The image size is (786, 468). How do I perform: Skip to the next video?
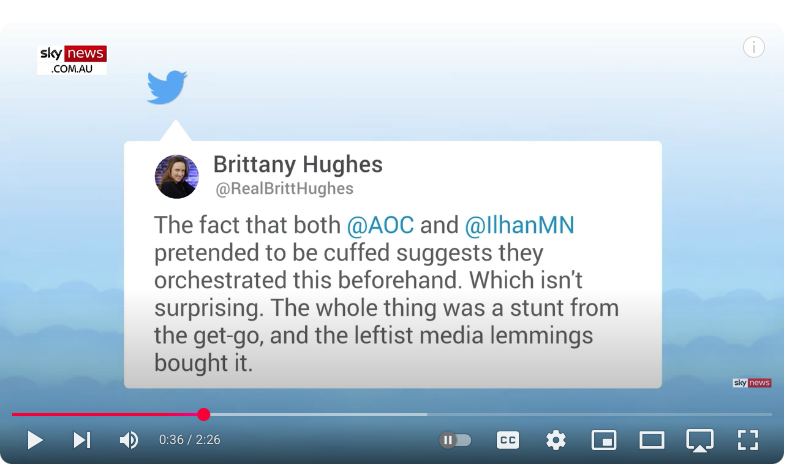click(82, 440)
